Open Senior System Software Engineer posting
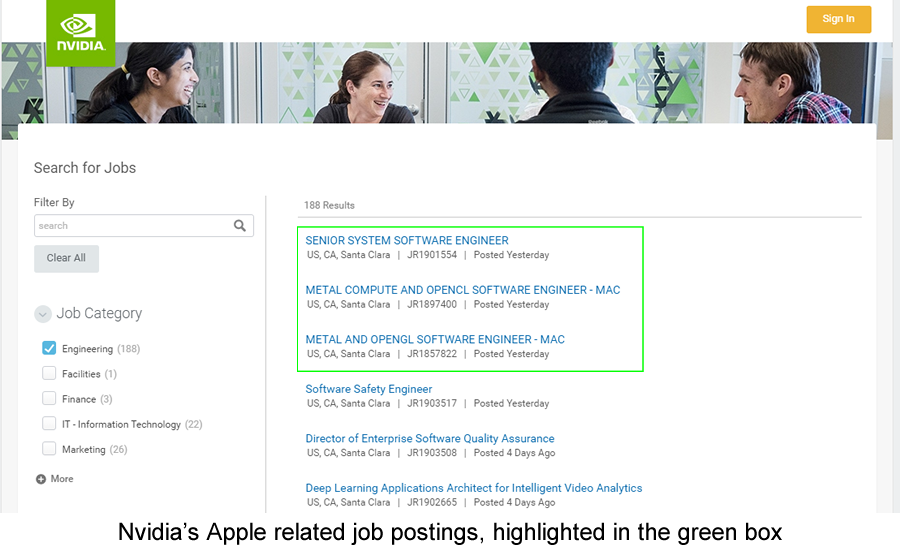900x550 pixels. click(x=407, y=241)
